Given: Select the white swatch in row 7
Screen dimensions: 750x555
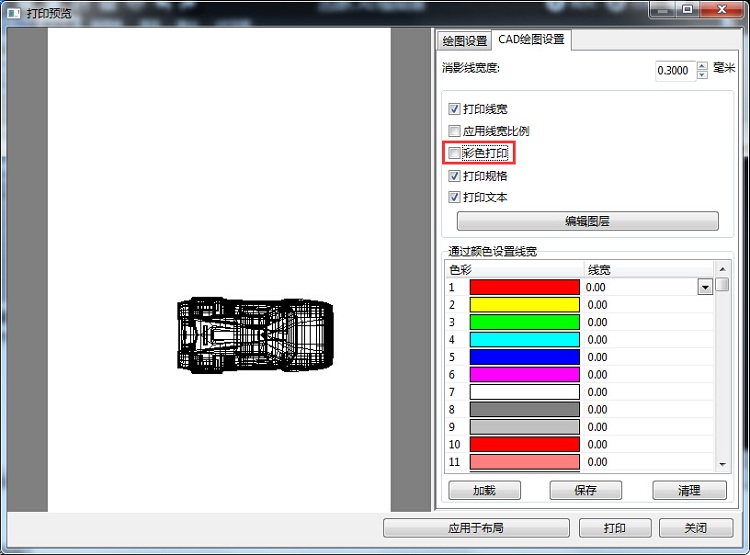Looking at the screenshot, I should (525, 392).
